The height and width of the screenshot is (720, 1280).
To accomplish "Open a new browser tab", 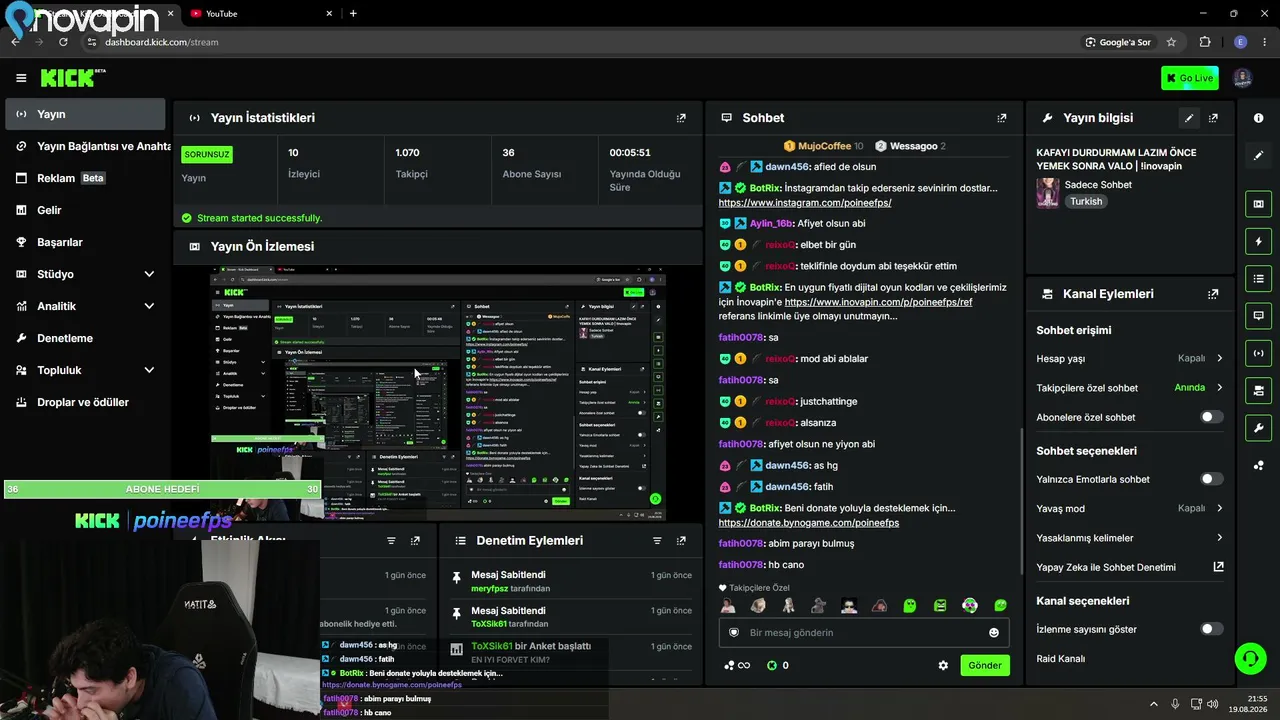I will [353, 13].
